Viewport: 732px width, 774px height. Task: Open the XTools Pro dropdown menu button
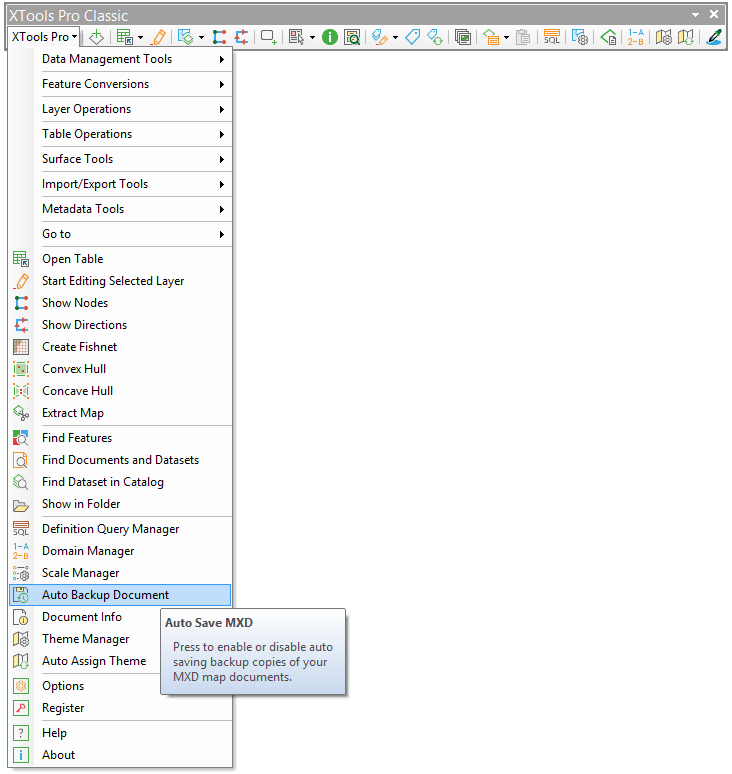(44, 37)
